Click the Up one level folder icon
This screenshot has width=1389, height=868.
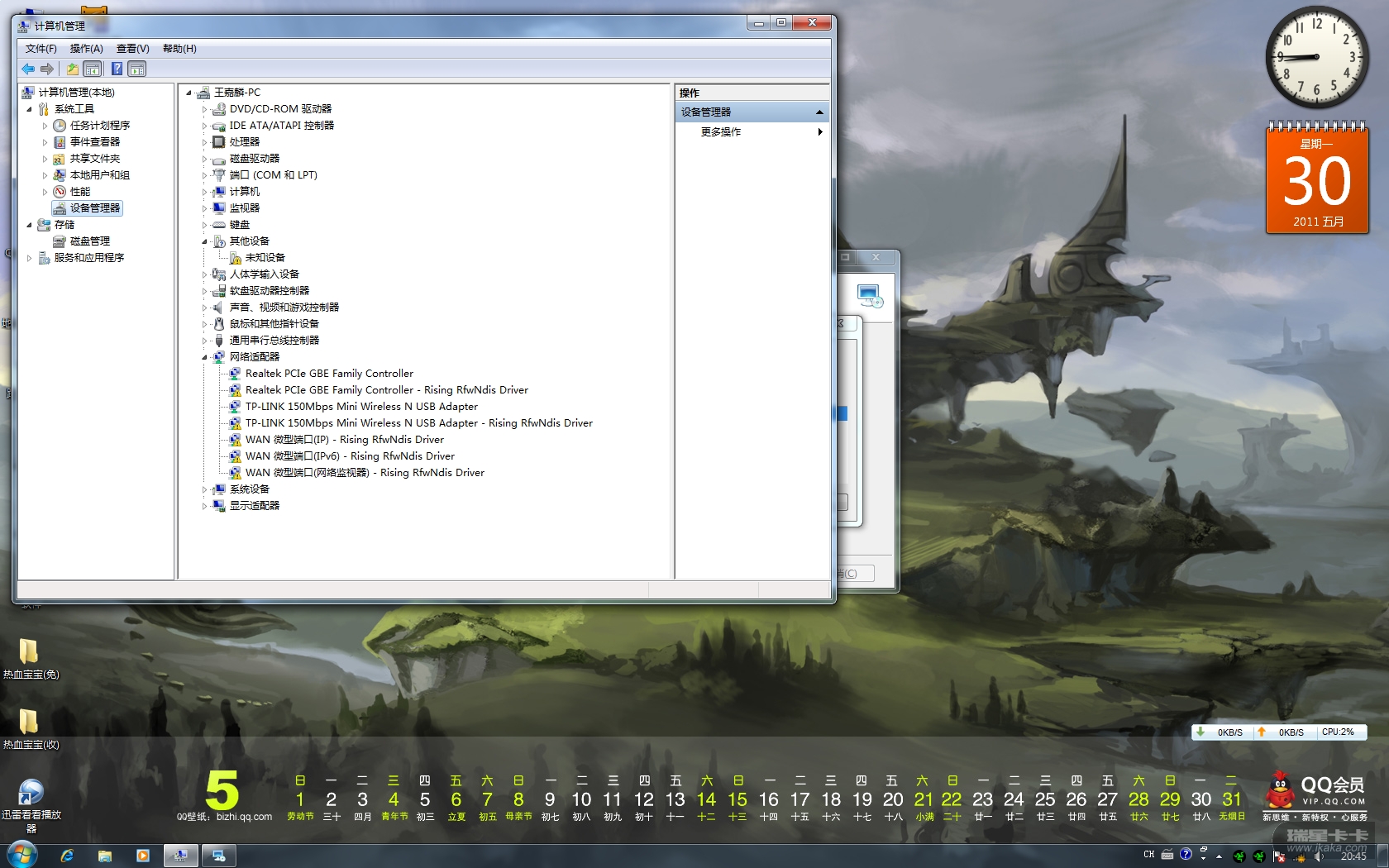[73, 69]
